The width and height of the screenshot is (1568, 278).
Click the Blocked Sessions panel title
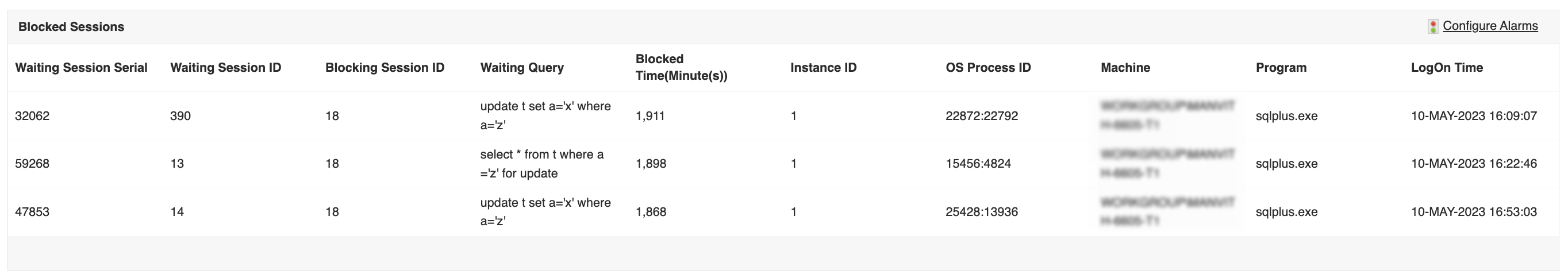[x=71, y=27]
